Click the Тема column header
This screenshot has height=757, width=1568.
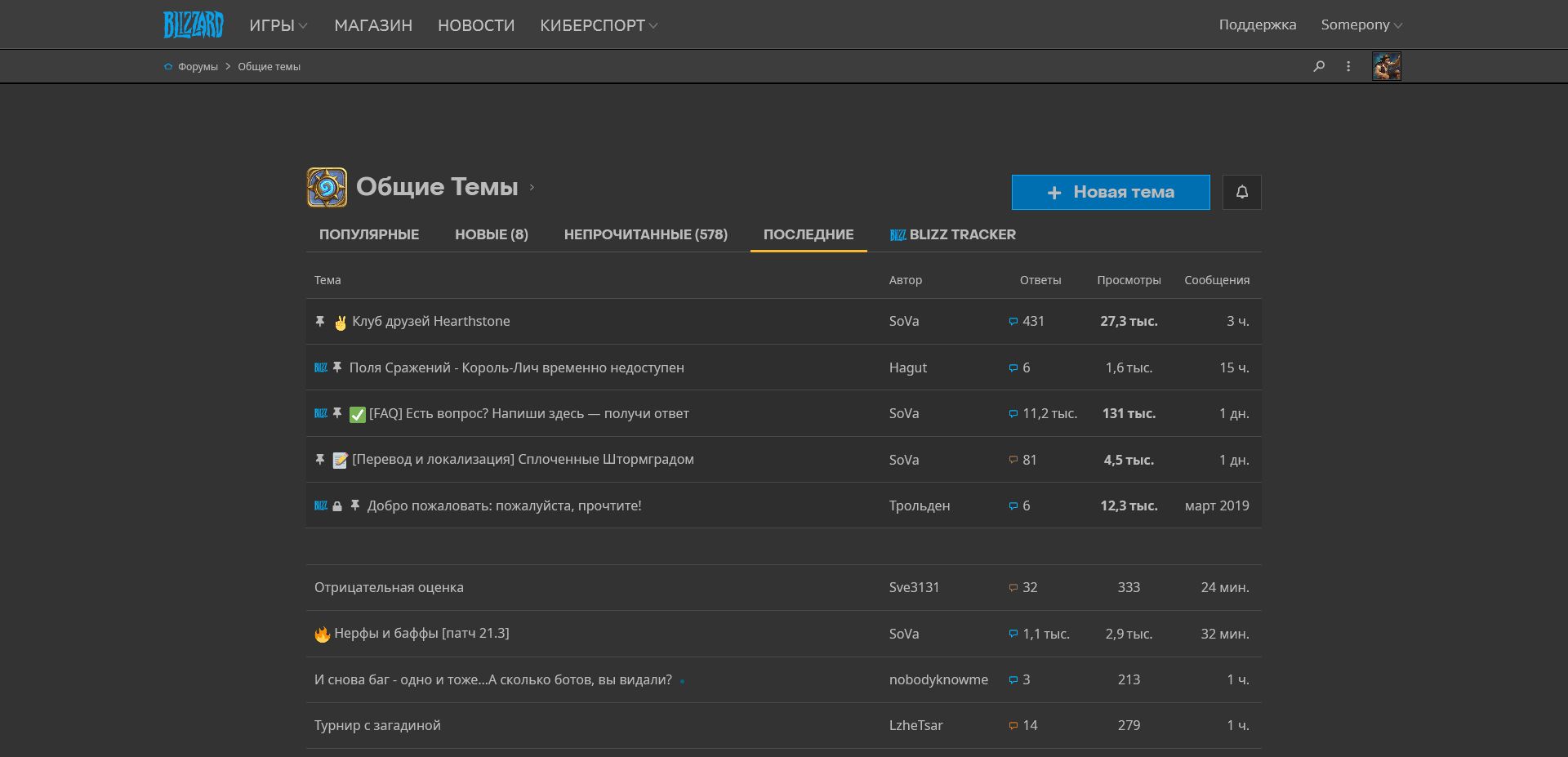pos(327,280)
